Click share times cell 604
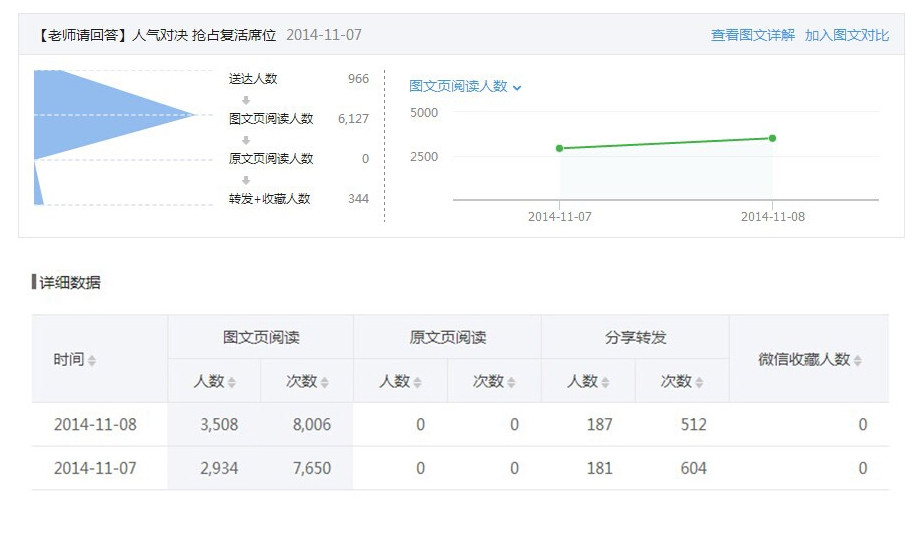 click(694, 468)
